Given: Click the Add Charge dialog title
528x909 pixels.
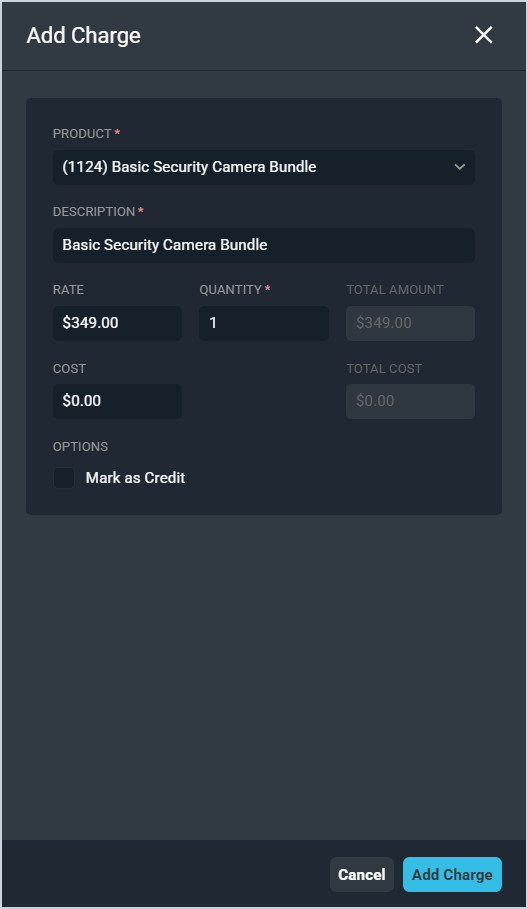Looking at the screenshot, I should tap(83, 35).
